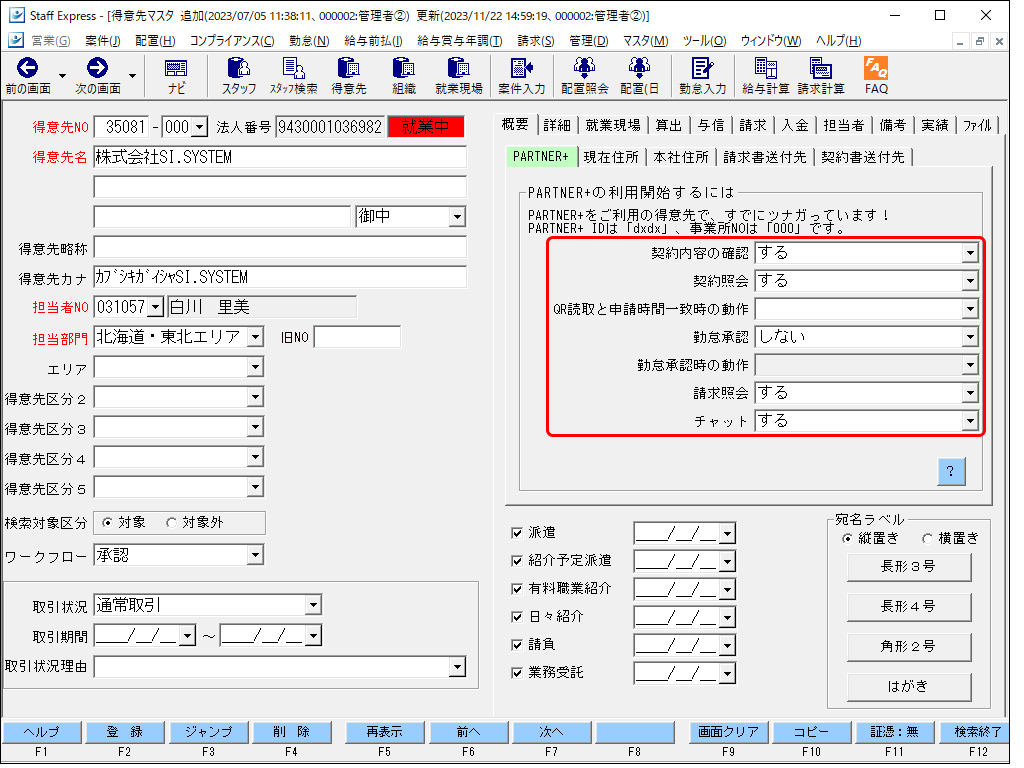
Task: Select 縦書き radio for address label
Action: click(x=847, y=539)
